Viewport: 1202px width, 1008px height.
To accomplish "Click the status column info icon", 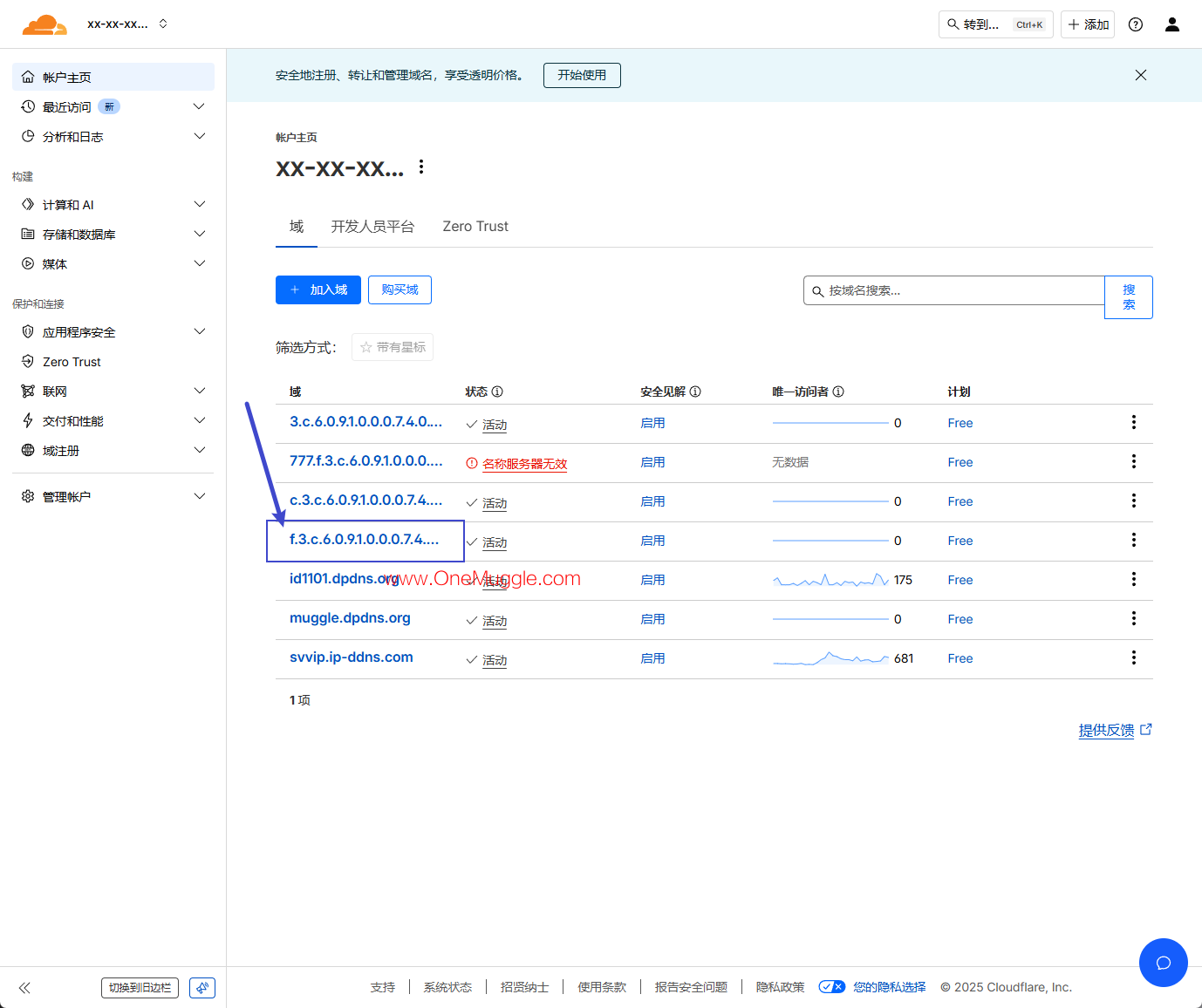I will tap(497, 392).
